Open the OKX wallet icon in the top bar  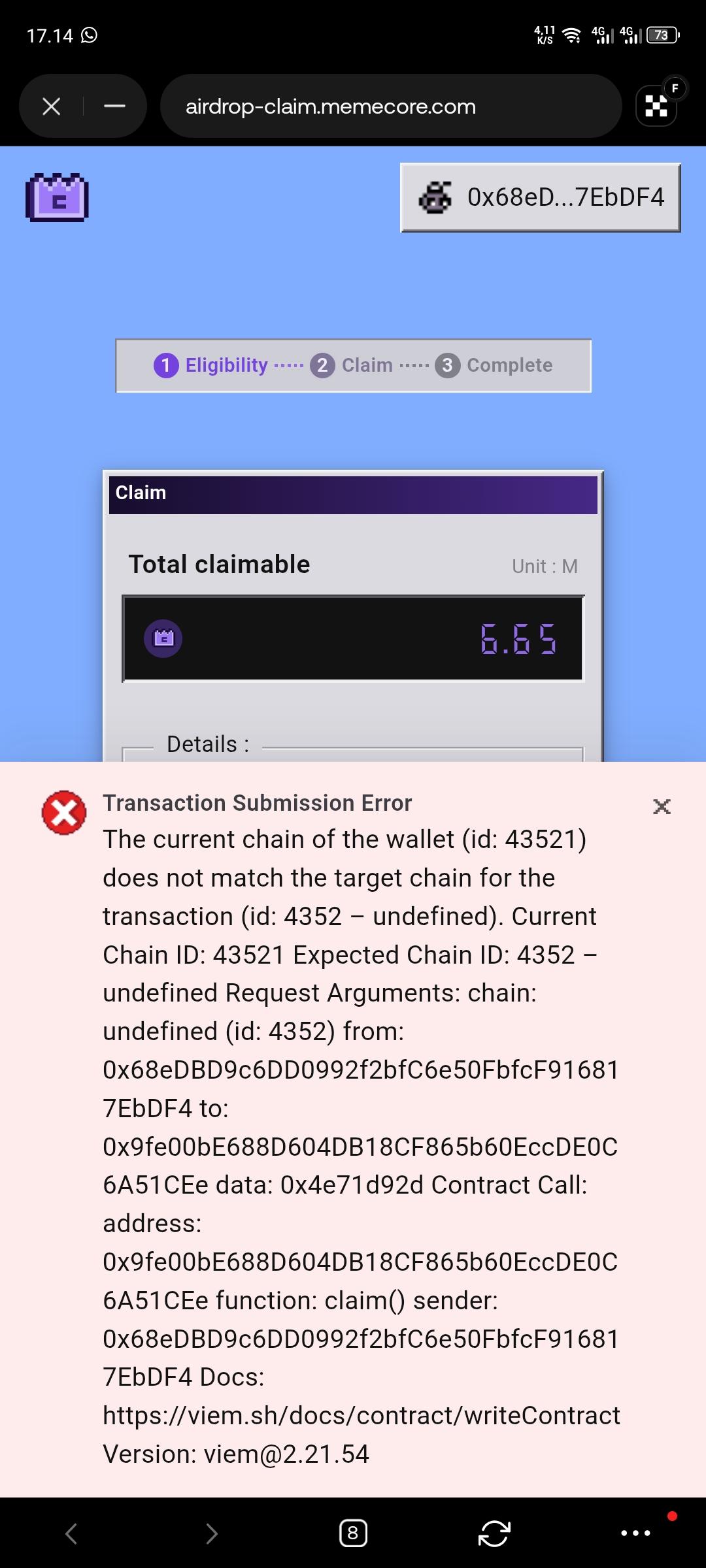(656, 106)
